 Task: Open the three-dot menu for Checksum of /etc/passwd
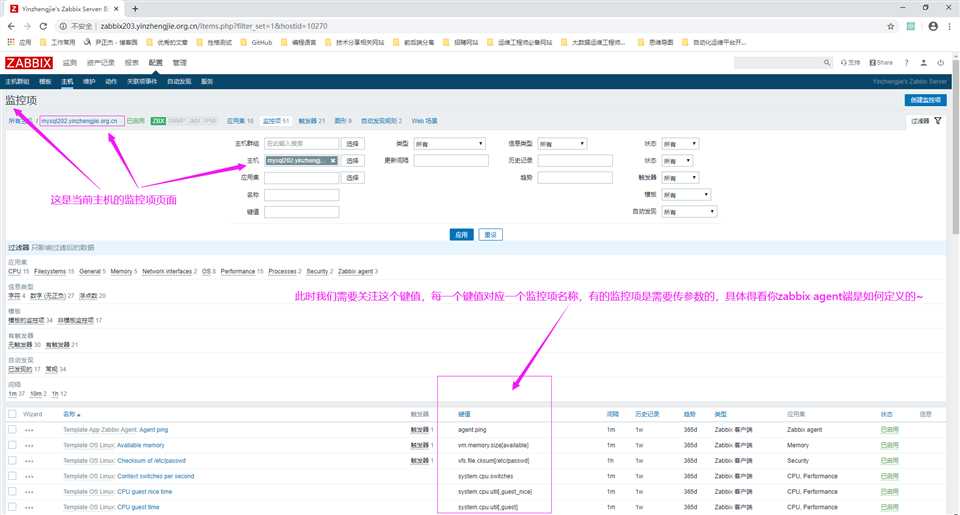coord(29,460)
